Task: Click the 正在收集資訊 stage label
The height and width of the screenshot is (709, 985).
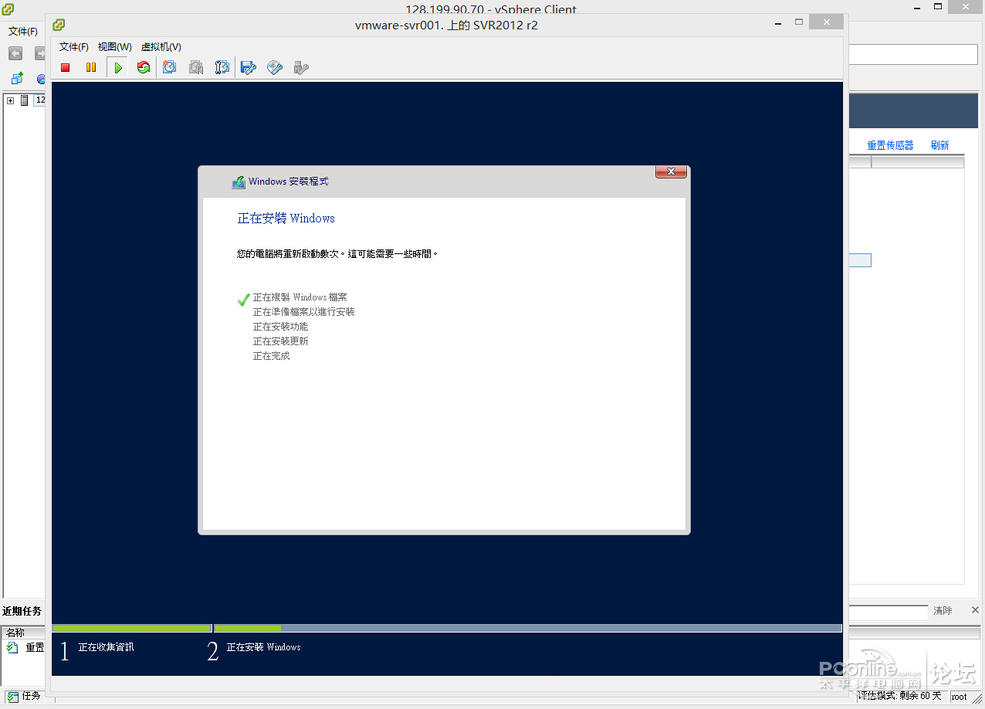Action: (x=106, y=647)
